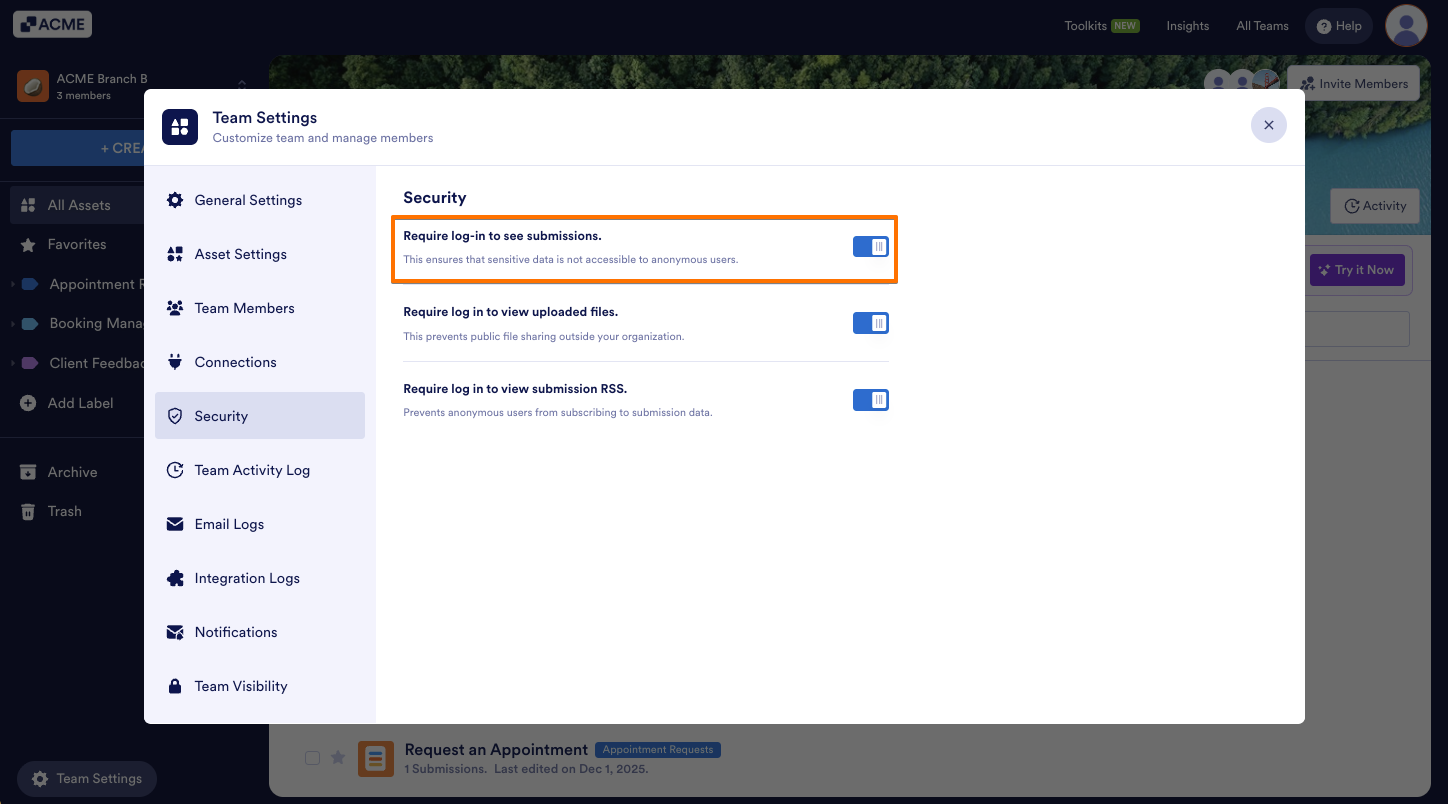Image resolution: width=1448 pixels, height=804 pixels.
Task: Toggle Require log-in to see submissions
Action: 871,246
